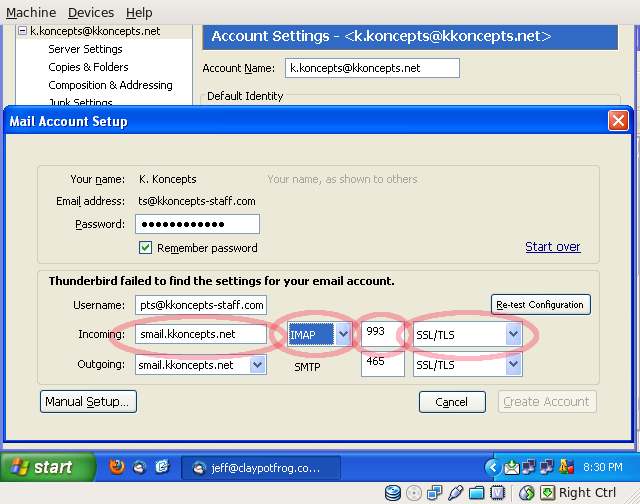The height and width of the screenshot is (504, 640).
Task: Click the second network connection tray icon
Action: [x=547, y=467]
